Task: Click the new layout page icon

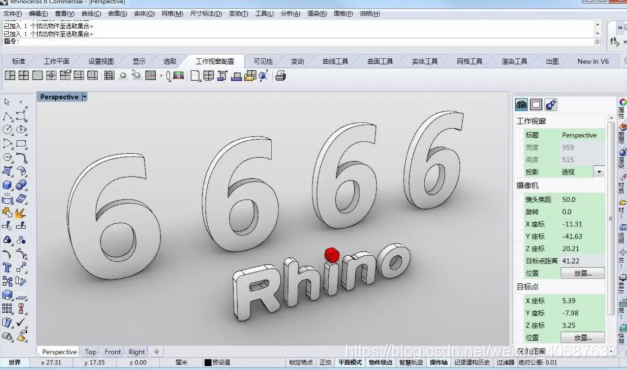Action: pyautogui.click(x=195, y=76)
